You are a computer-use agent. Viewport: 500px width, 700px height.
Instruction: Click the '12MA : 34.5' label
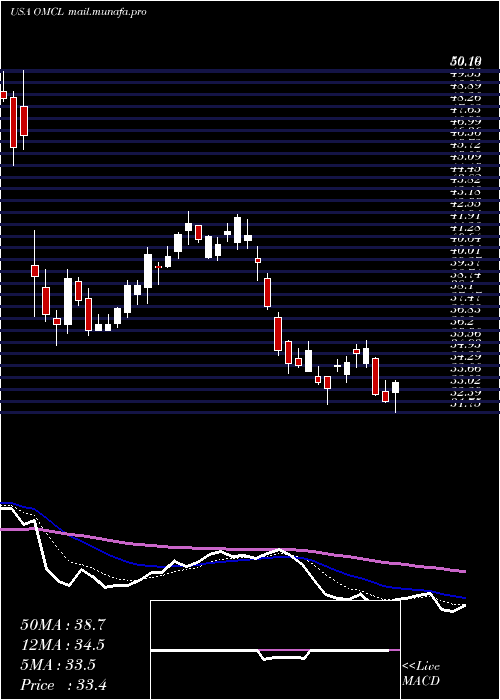[x=63, y=645]
